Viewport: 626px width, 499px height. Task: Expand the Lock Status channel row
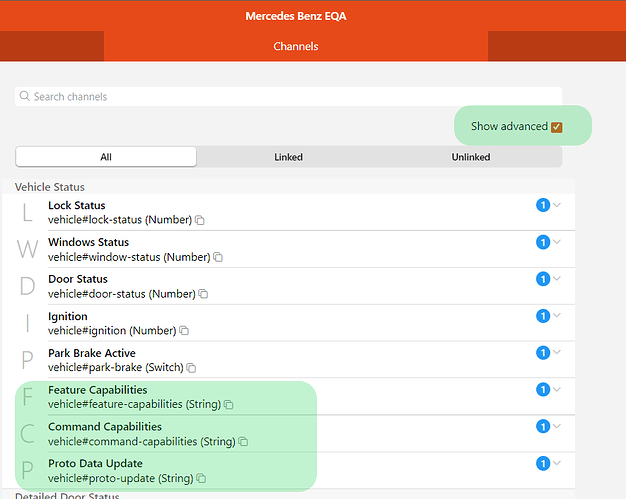coord(557,205)
